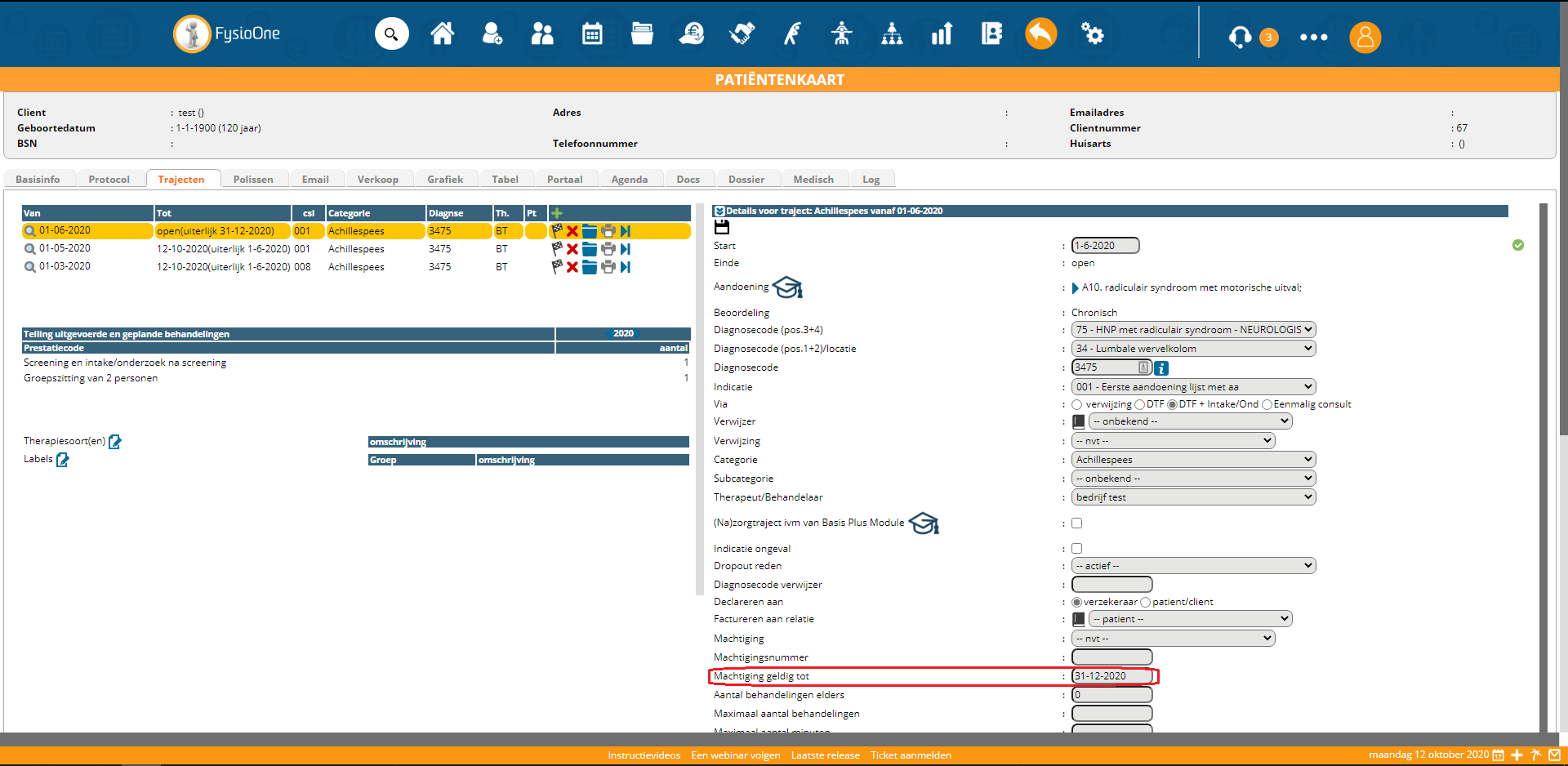Select patient/client under Declareren aan

tap(1146, 602)
